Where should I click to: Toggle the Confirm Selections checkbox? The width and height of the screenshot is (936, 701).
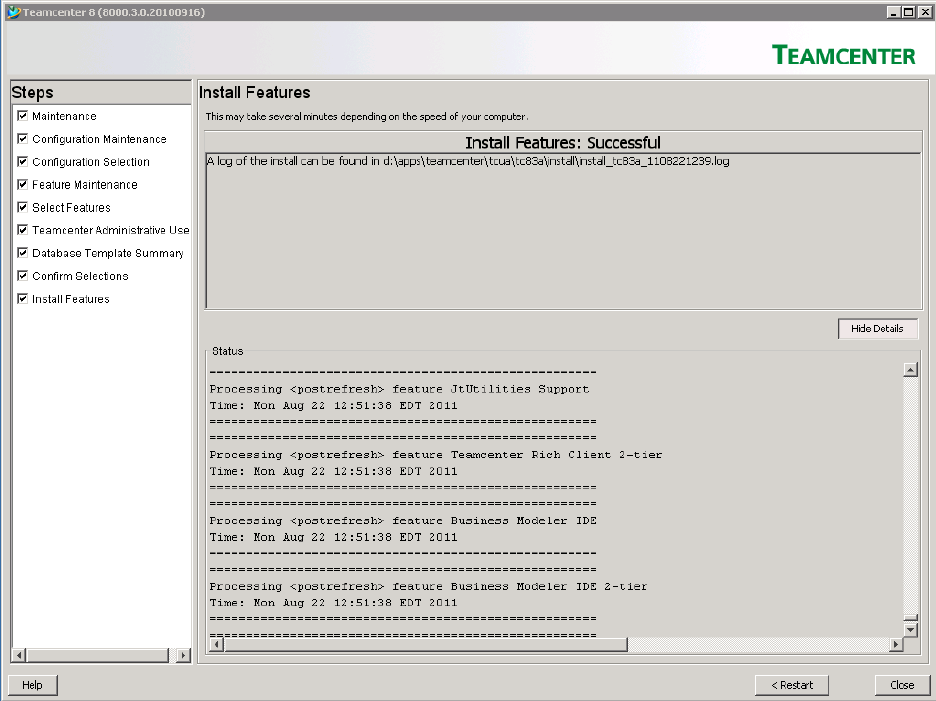(x=23, y=276)
